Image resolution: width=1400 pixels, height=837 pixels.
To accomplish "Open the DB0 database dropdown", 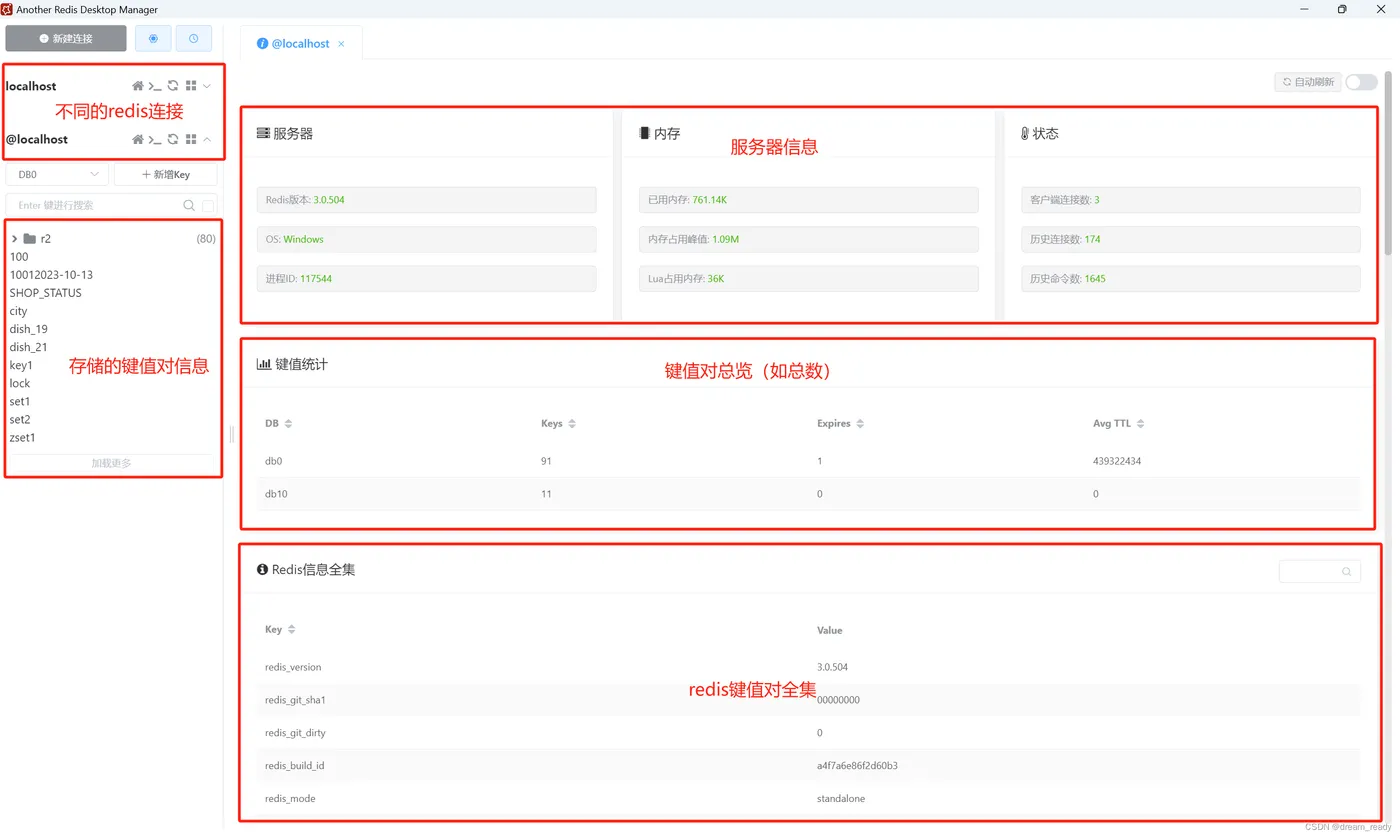I will point(57,174).
